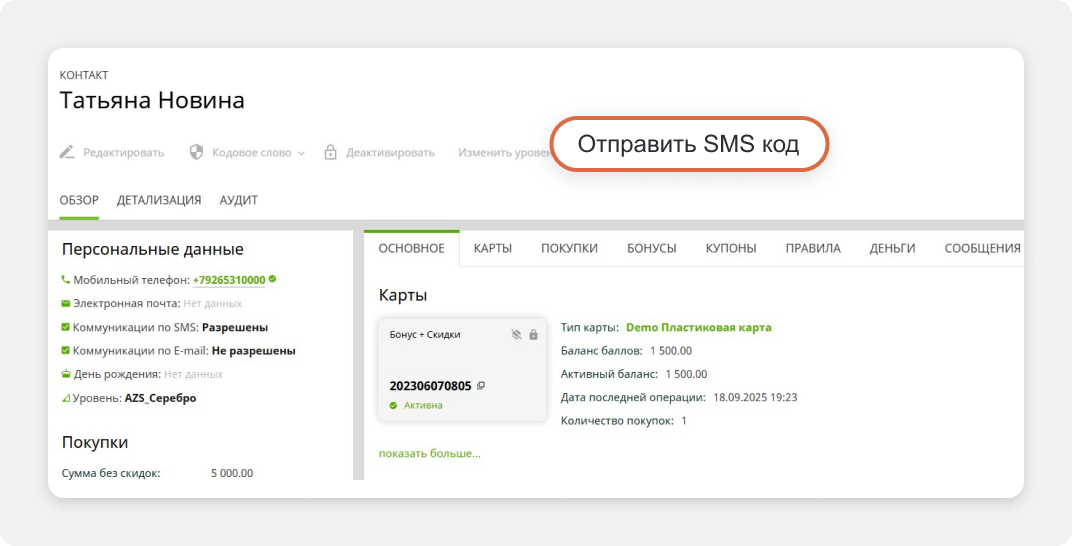Expand the Кодовое слово dropdown arrow

coord(301,153)
